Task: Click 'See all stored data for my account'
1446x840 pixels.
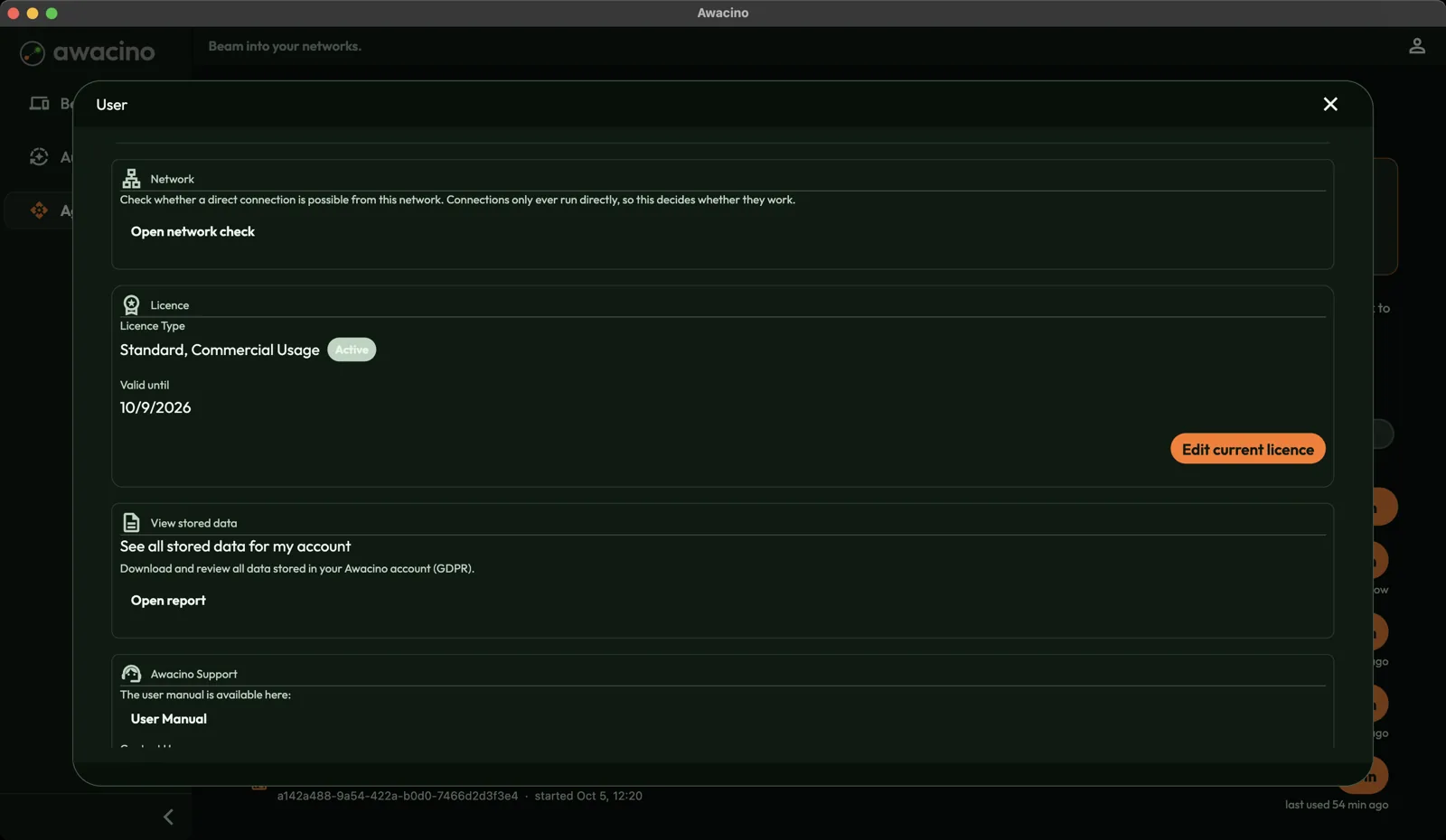Action: click(x=235, y=546)
